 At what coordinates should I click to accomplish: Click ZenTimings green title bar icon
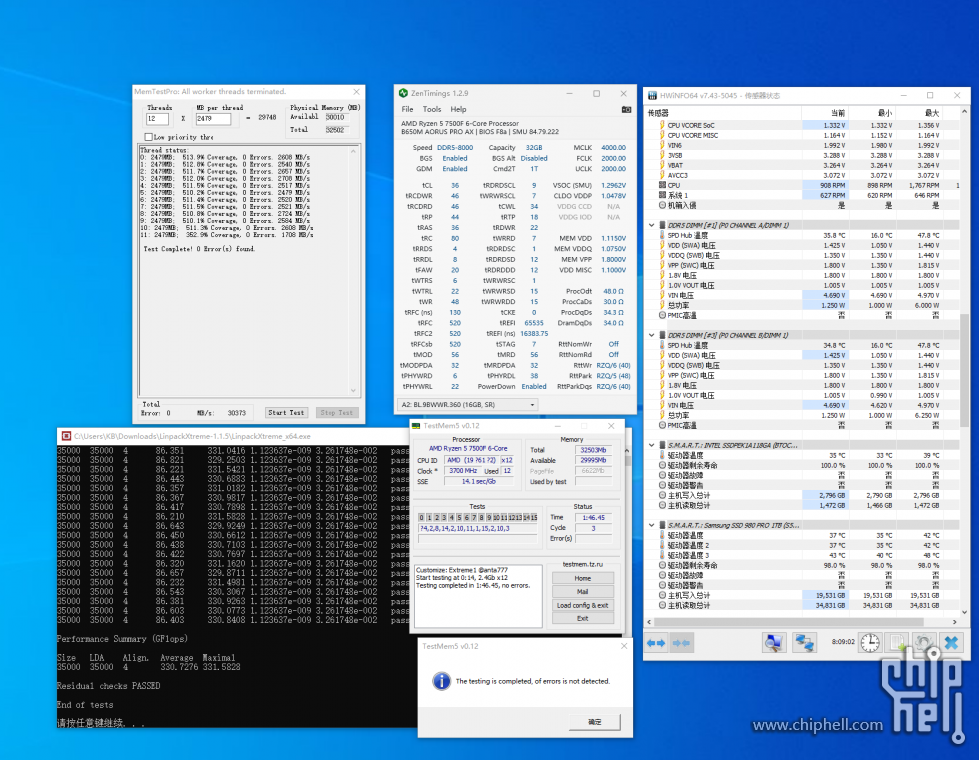coord(403,93)
